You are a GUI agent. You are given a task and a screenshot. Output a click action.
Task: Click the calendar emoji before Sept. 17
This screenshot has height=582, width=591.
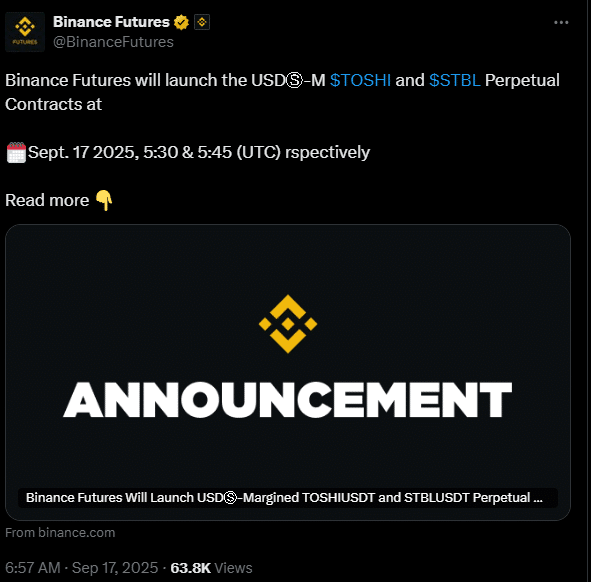16,153
